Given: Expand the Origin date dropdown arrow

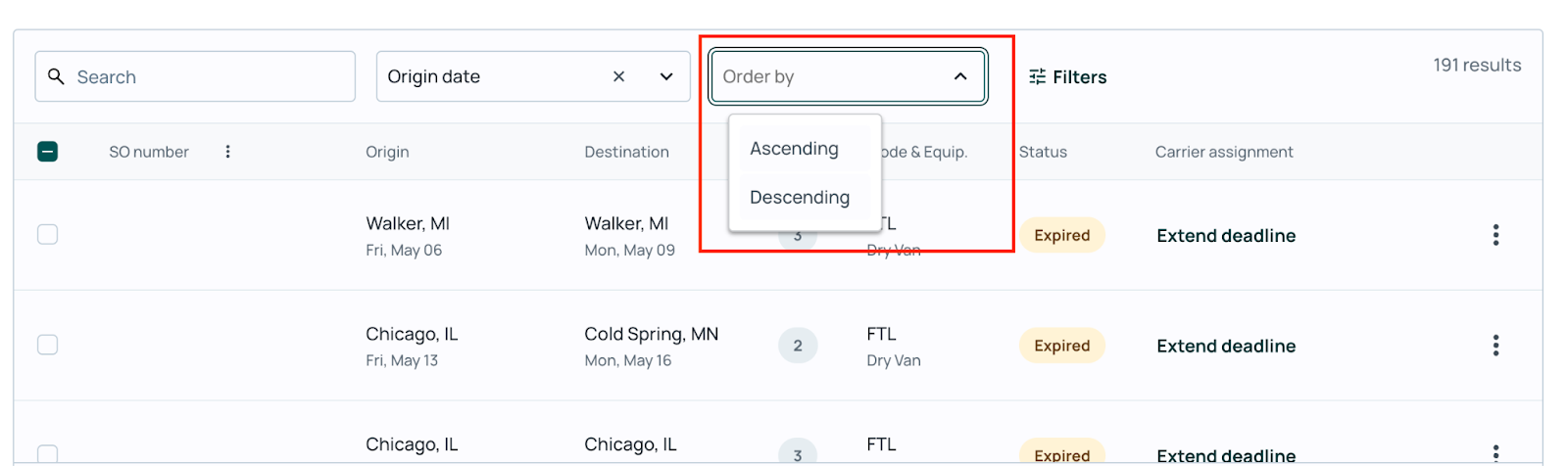Looking at the screenshot, I should point(666,76).
